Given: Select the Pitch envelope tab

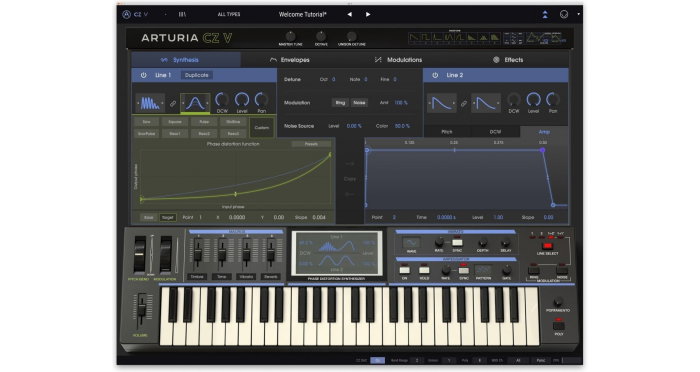Looking at the screenshot, I should pyautogui.click(x=447, y=132).
